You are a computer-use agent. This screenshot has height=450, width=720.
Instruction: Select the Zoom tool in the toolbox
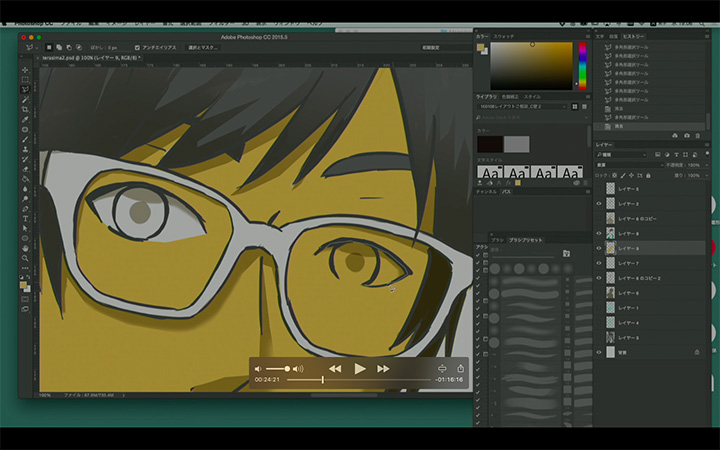pyautogui.click(x=25, y=258)
